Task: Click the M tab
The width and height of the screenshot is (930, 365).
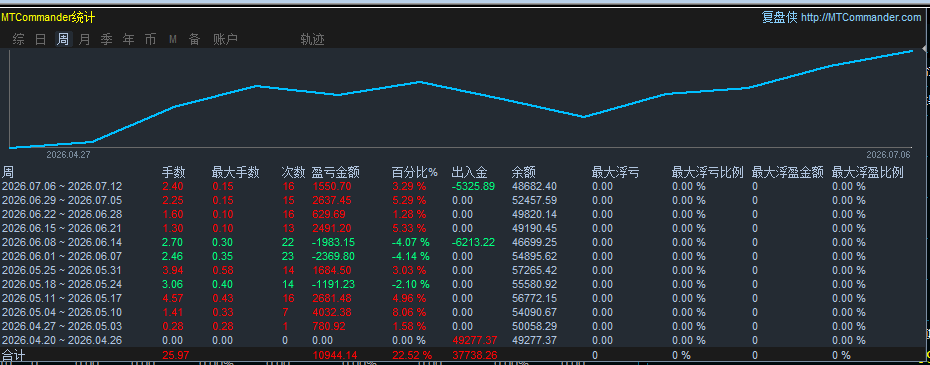Action: tap(173, 40)
